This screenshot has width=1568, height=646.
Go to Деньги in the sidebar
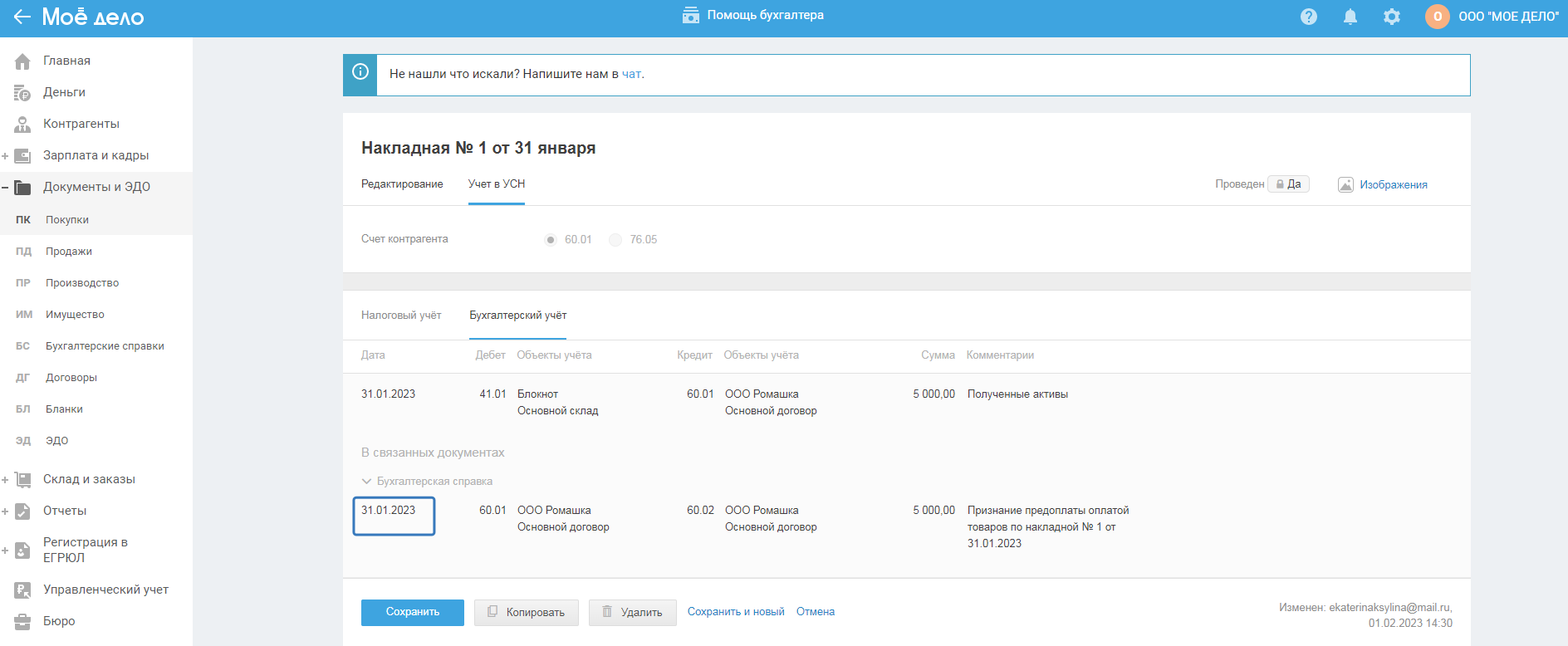[64, 92]
